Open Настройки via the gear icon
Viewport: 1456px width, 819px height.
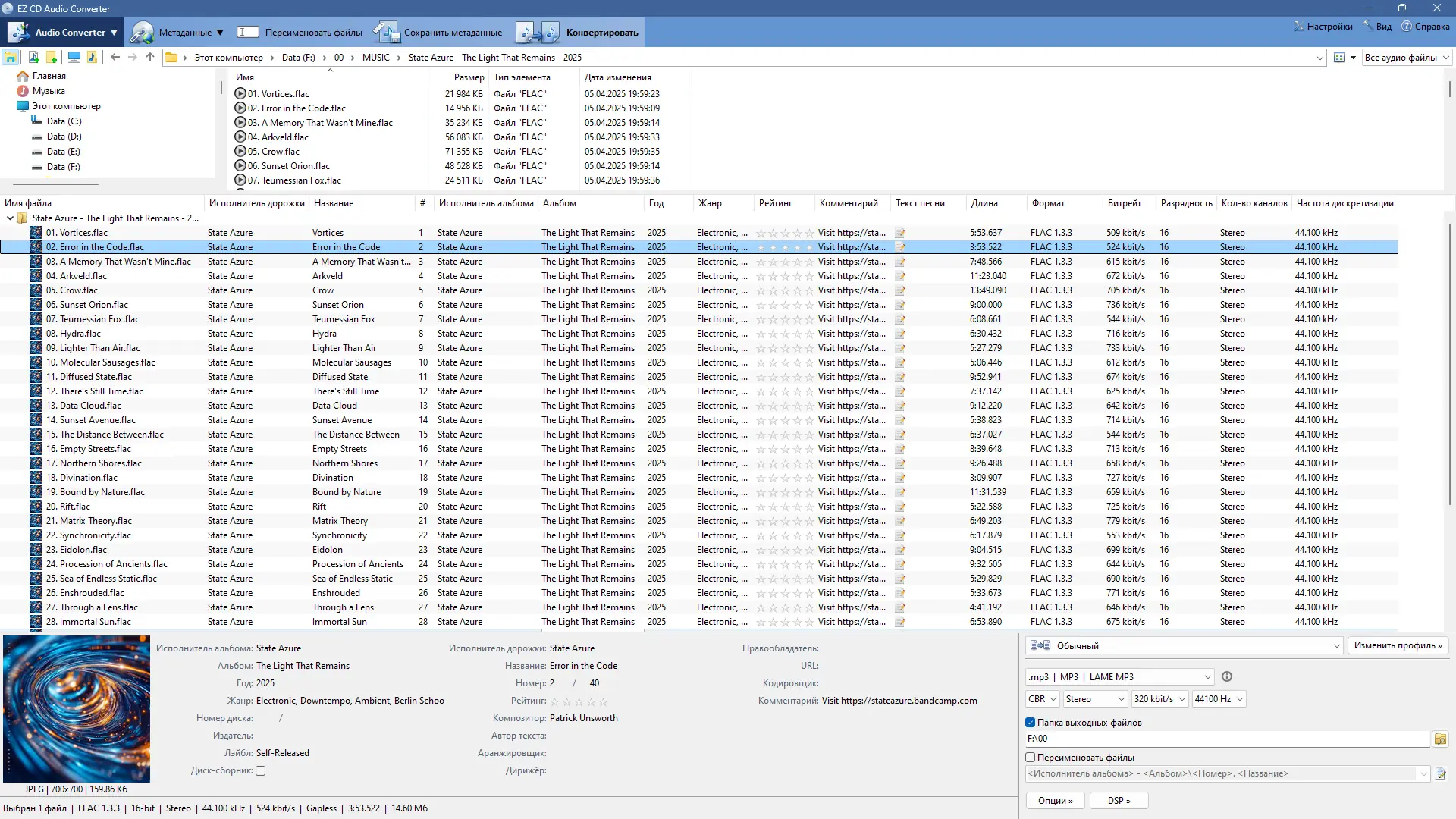click(x=1299, y=26)
